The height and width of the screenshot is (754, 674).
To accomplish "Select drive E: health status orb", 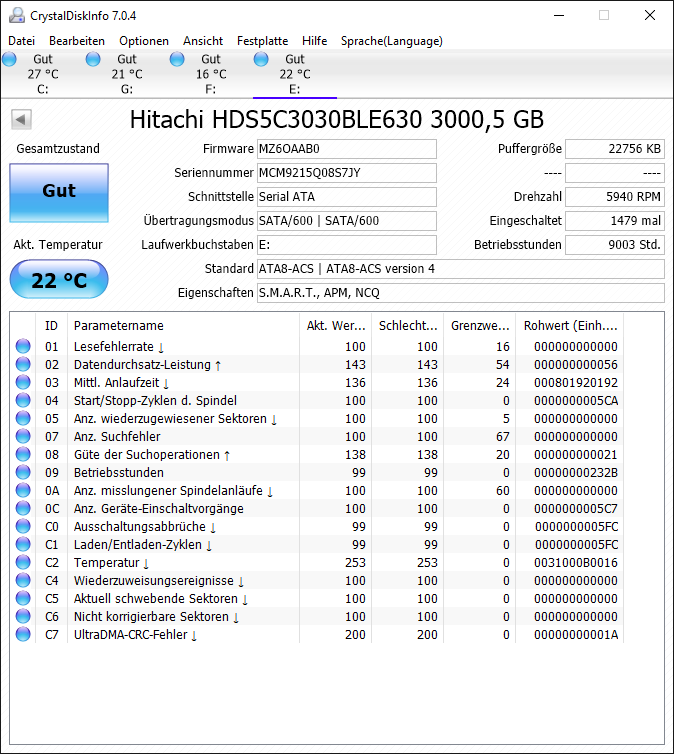I will point(261,60).
